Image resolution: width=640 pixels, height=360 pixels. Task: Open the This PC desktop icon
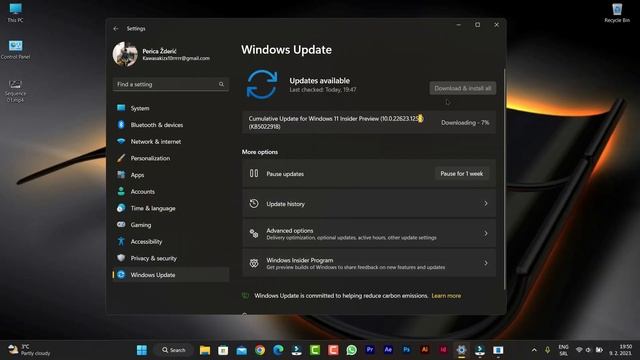tap(16, 12)
